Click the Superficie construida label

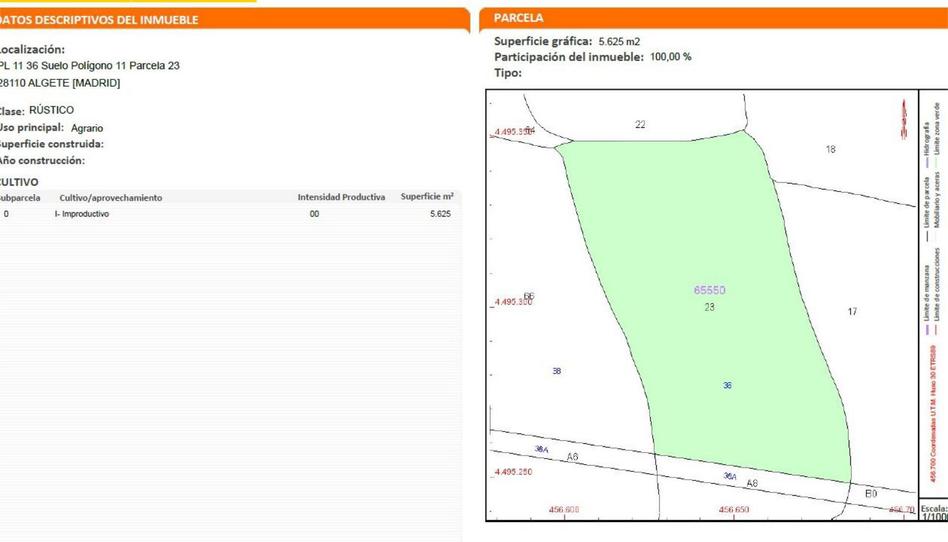pyautogui.click(x=51, y=144)
